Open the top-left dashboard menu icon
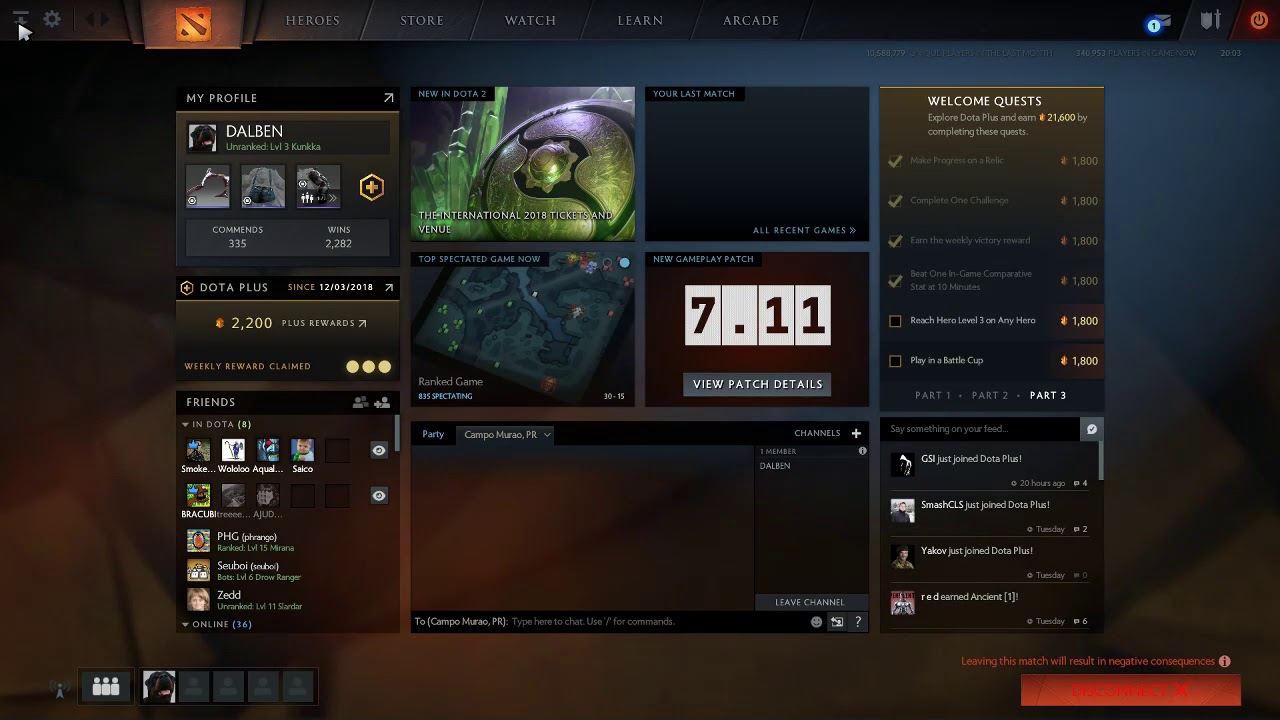Viewport: 1280px width, 720px height. click(20, 19)
